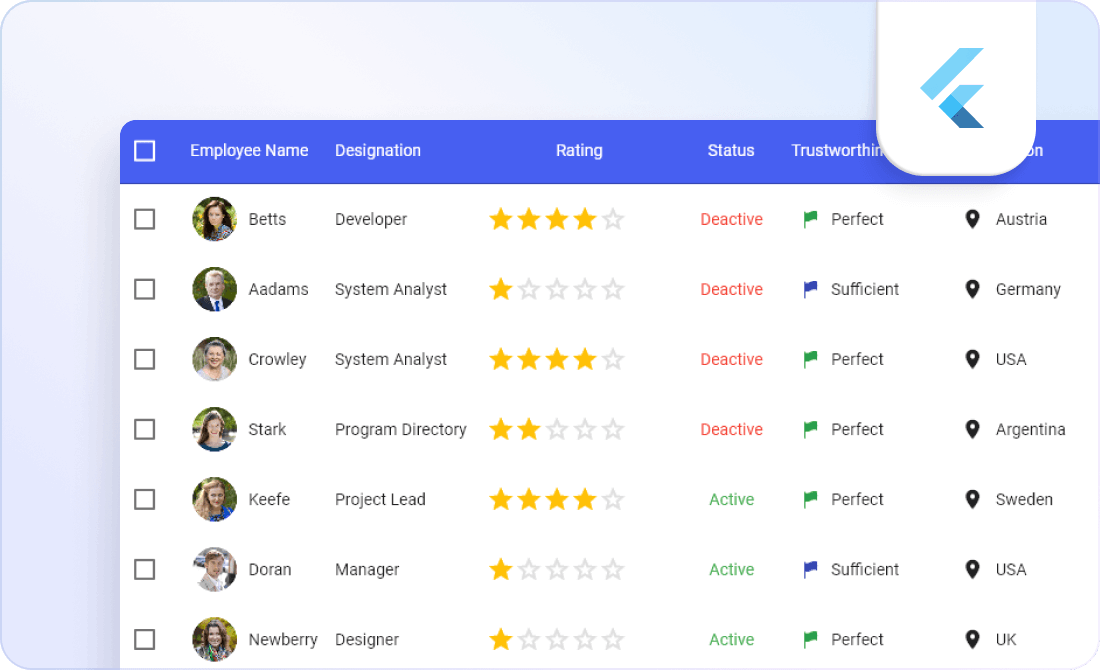
Task: Set Aadams rating to five stars
Action: point(613,289)
